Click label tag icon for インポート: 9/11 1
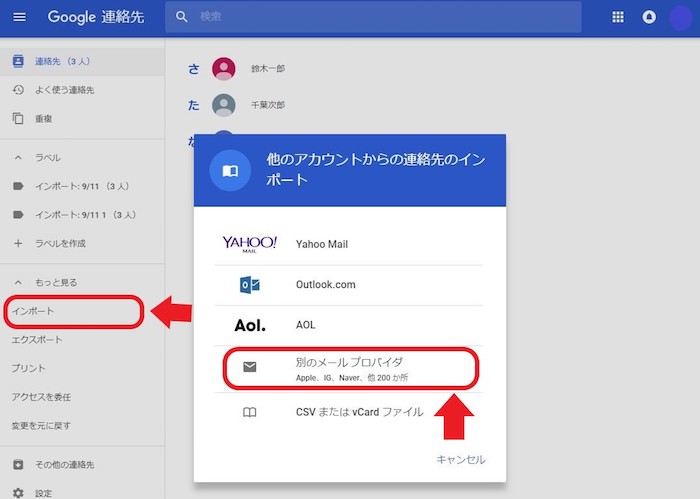Viewport: 700px width, 499px height. 18,215
